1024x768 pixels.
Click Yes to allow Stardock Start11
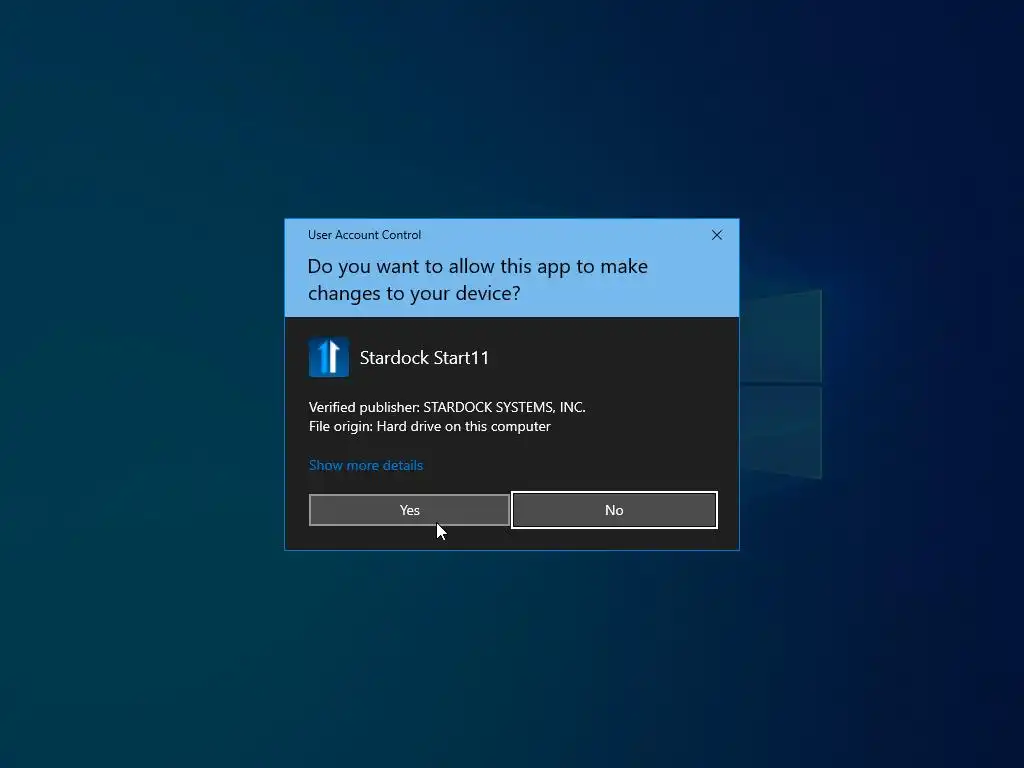tap(409, 510)
